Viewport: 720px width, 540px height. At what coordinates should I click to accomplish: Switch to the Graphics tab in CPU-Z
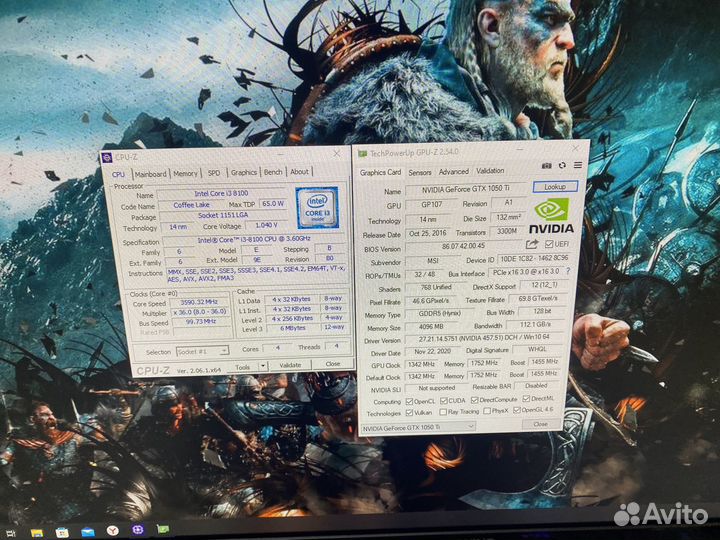(244, 172)
